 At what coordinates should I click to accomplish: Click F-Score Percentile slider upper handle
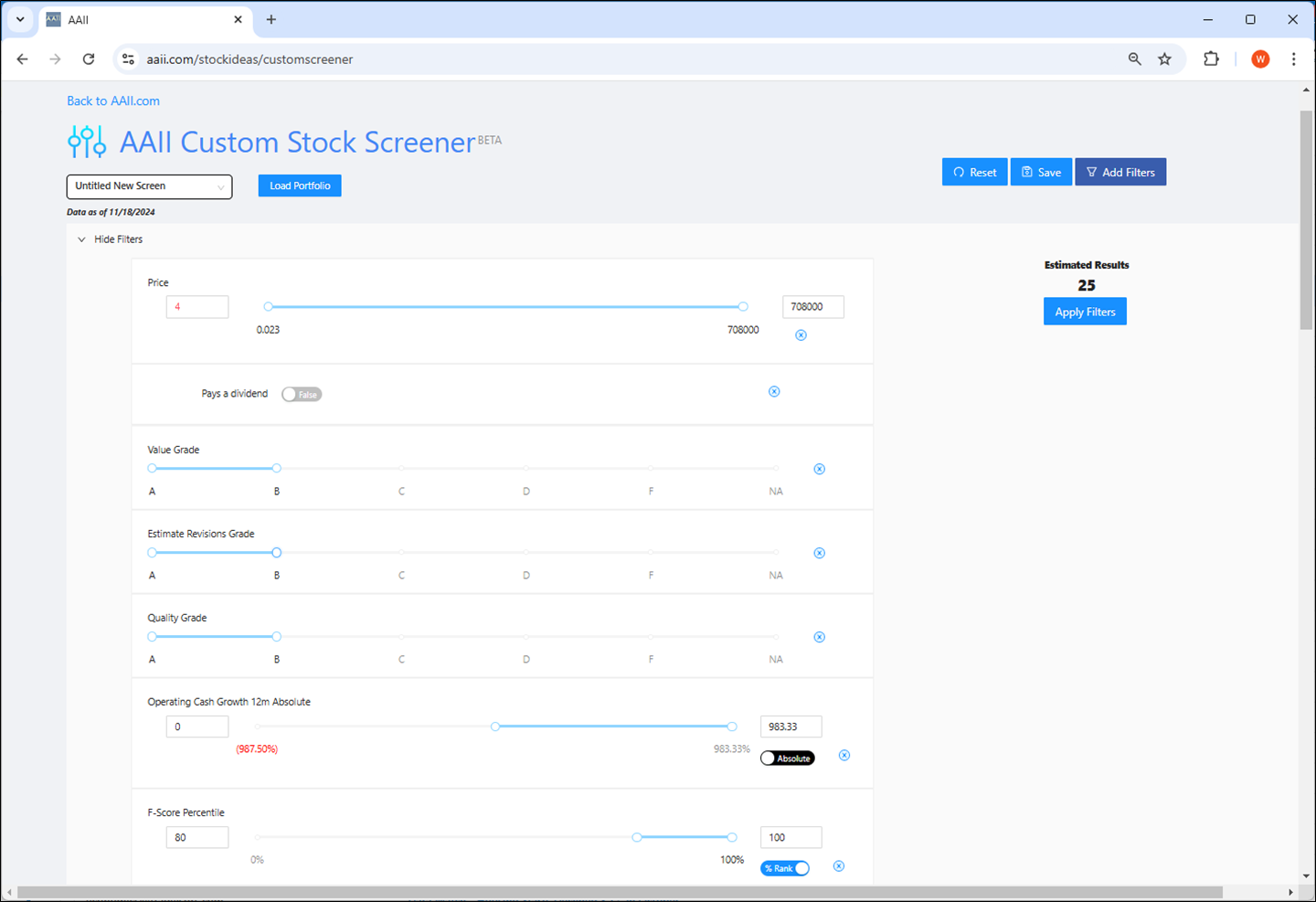pyautogui.click(x=732, y=837)
